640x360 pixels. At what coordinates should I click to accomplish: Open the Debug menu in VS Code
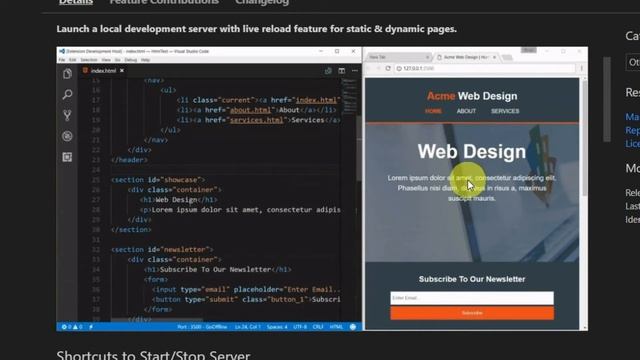pos(131,60)
